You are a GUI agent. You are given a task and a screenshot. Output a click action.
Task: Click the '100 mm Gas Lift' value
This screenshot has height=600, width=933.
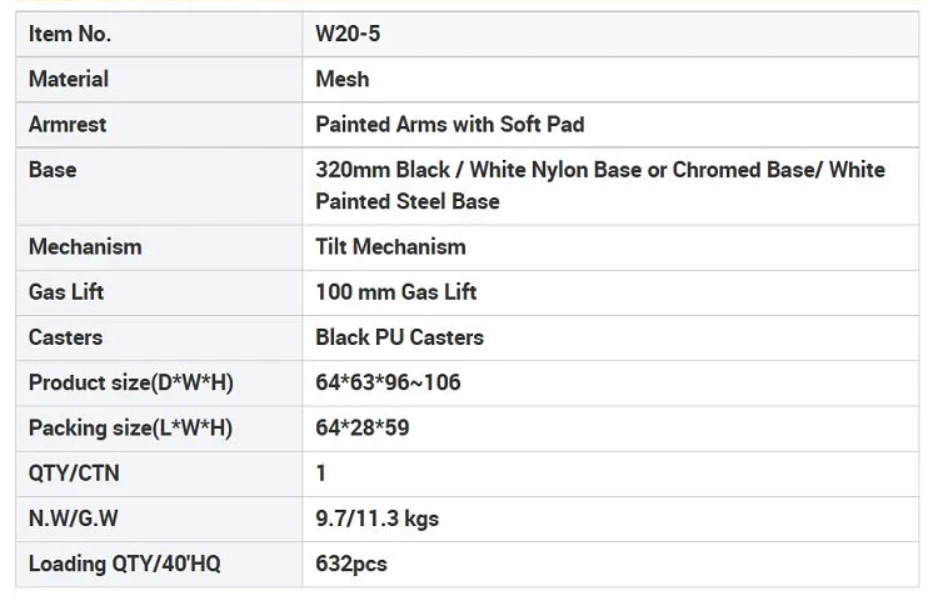pos(396,292)
